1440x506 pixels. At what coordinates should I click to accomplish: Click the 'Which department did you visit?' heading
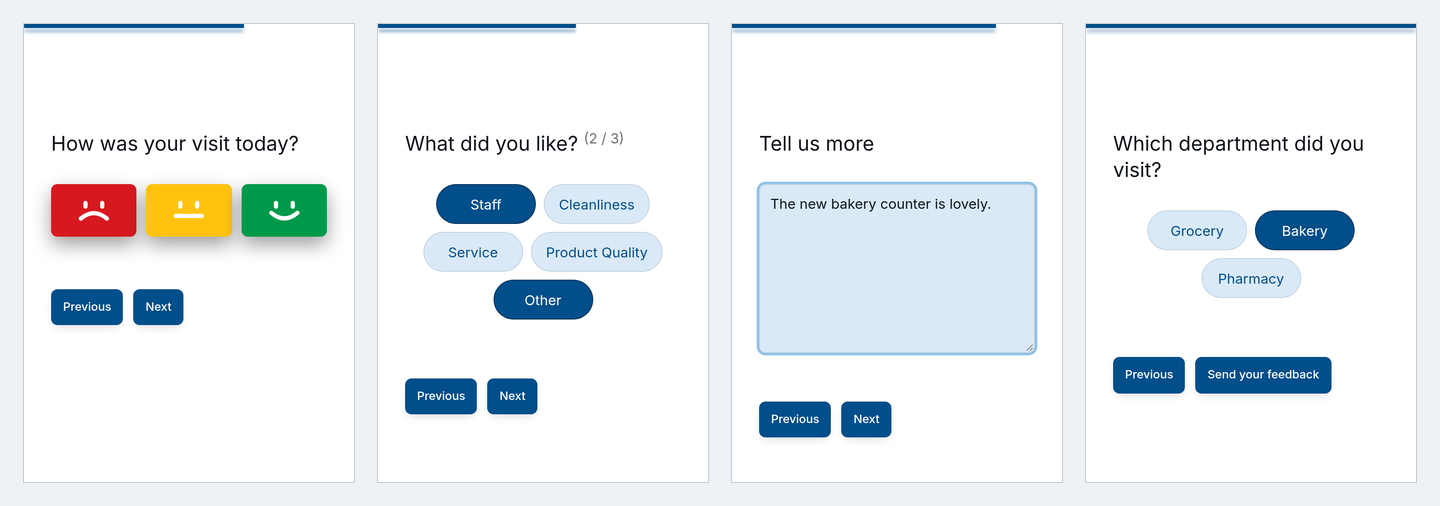point(1238,157)
